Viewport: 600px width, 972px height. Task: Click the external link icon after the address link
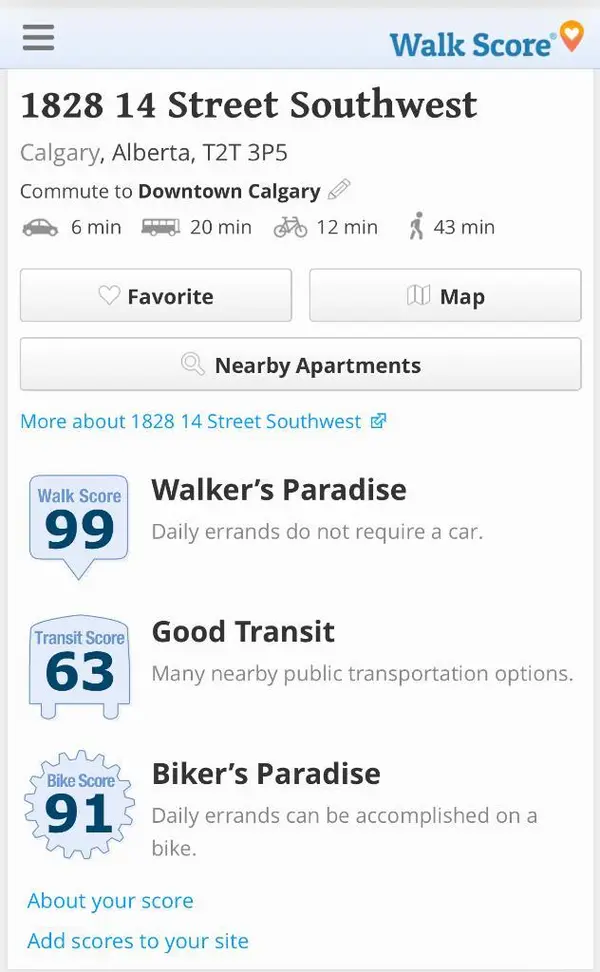click(377, 421)
